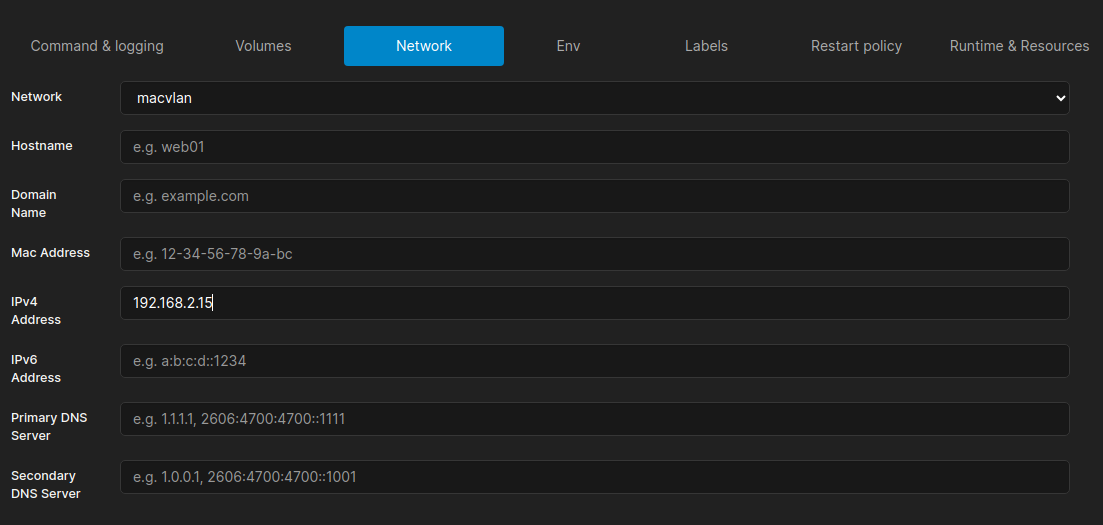Select the Secondary DNS Server field
1103x525 pixels.
pyautogui.click(x=594, y=477)
